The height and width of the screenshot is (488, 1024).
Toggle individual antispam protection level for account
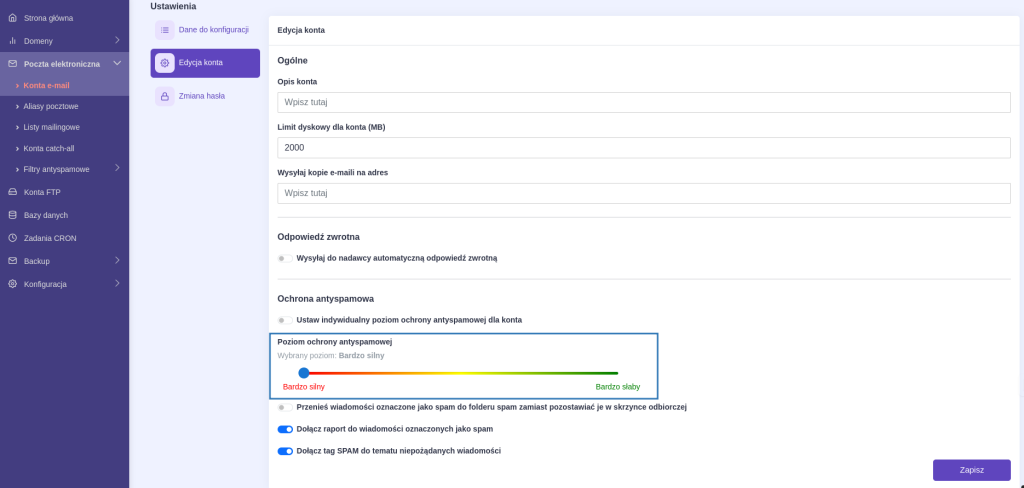(x=285, y=320)
